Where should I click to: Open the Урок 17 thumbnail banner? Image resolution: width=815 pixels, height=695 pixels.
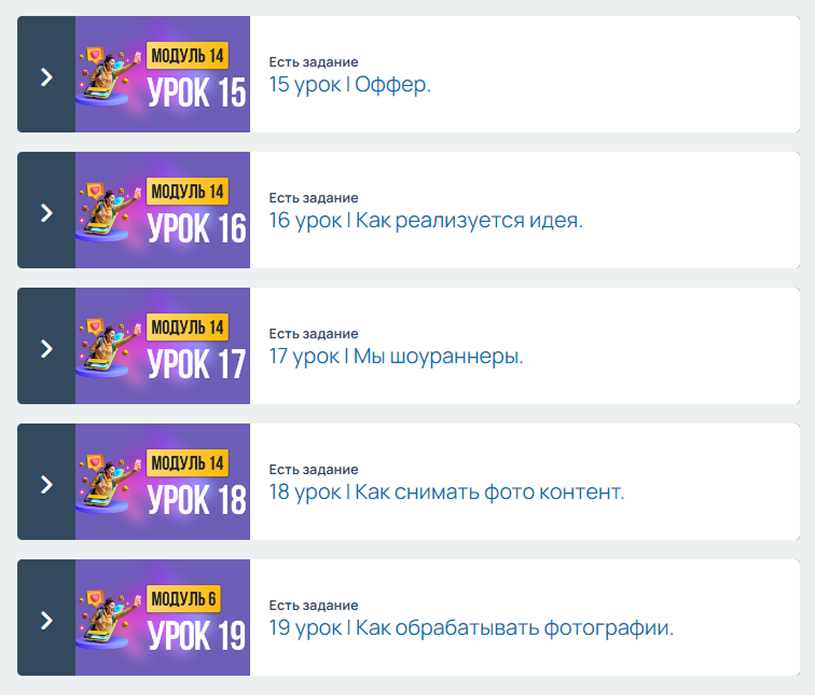point(163,346)
